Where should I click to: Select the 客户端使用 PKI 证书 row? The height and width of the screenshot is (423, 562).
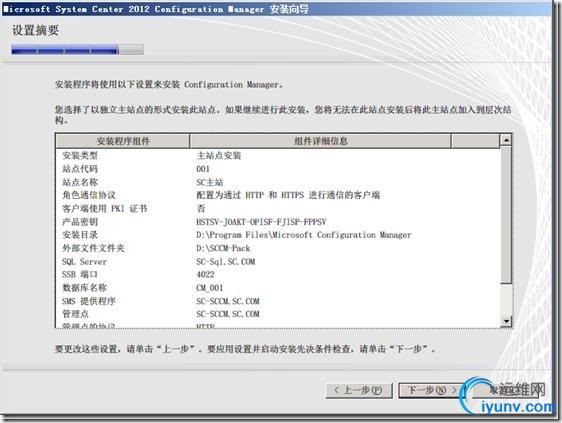coord(104,208)
